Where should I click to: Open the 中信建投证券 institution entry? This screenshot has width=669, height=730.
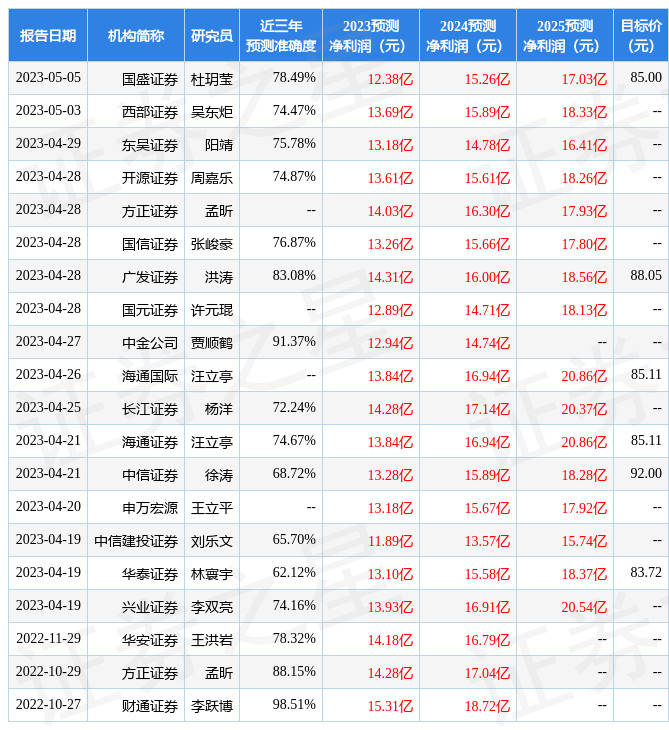(136, 540)
